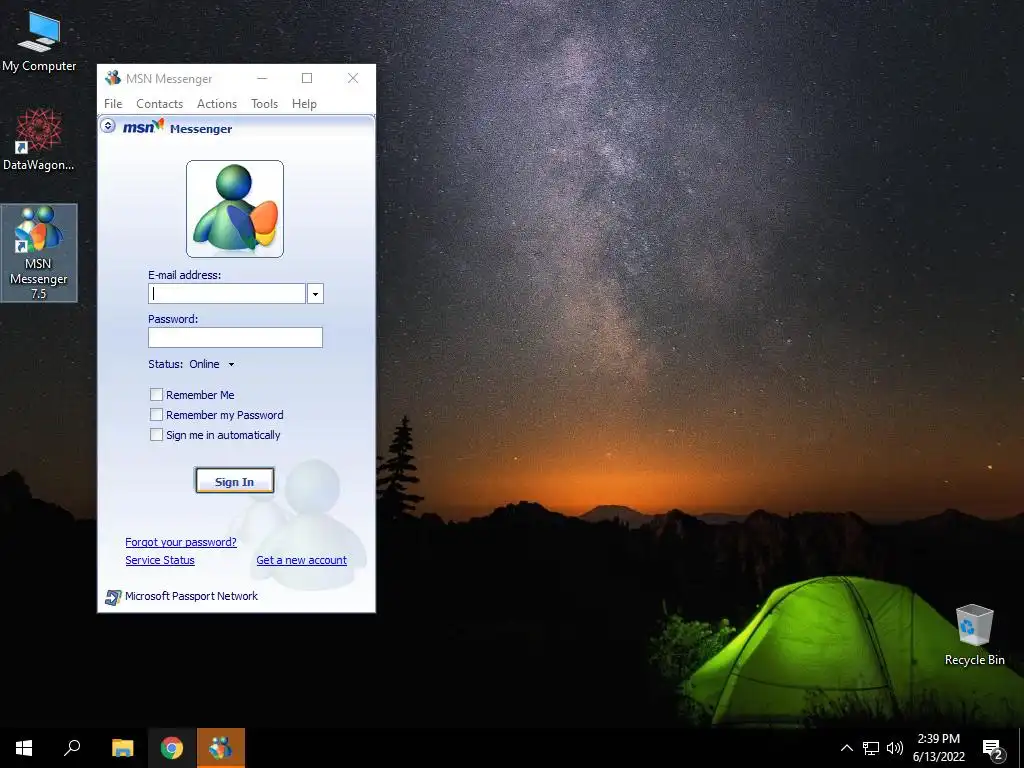Image resolution: width=1024 pixels, height=768 pixels.
Task: Expand the E-mail address dropdown arrow
Action: pos(315,294)
